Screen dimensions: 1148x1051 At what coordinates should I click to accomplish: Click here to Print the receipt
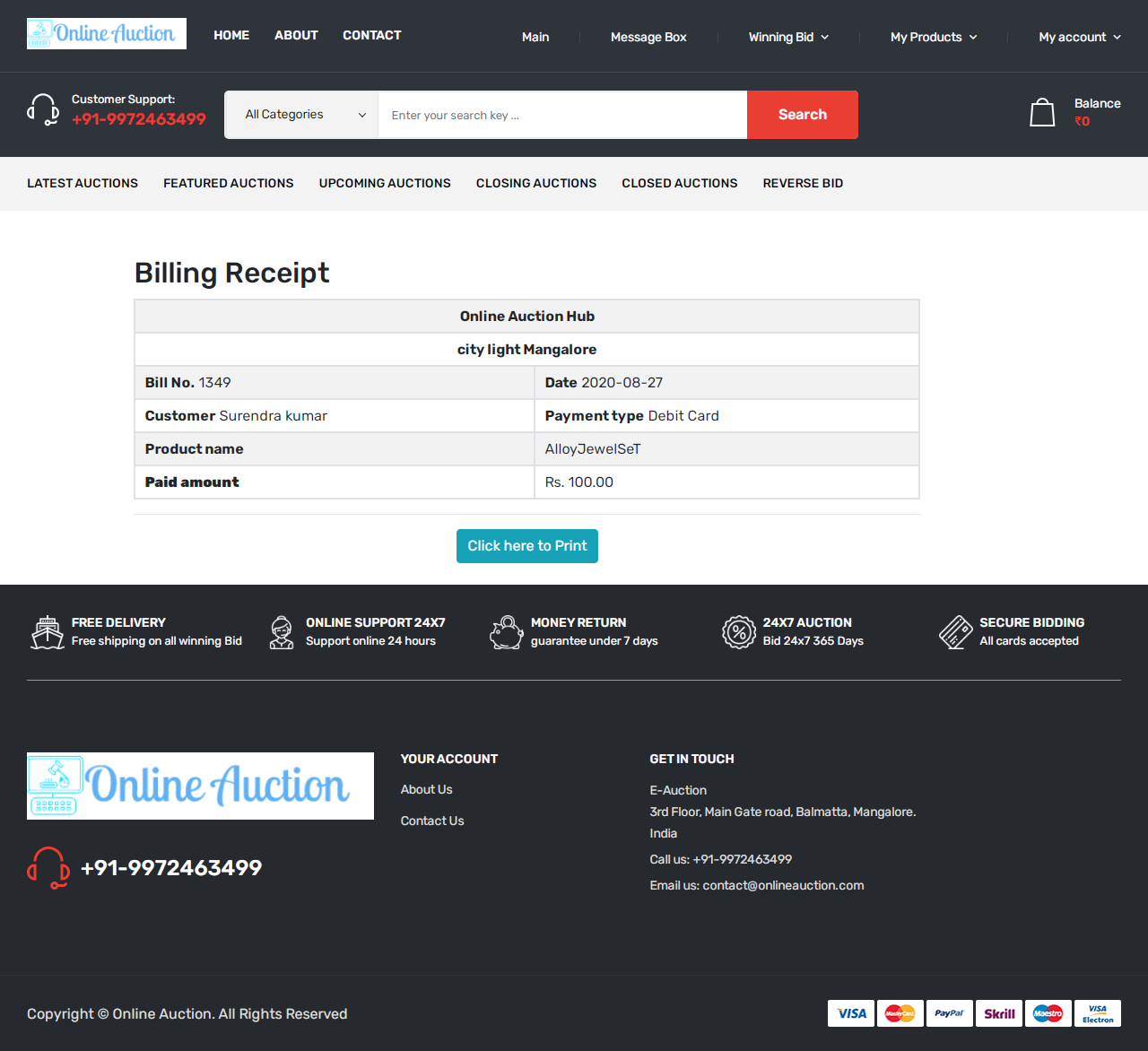(527, 546)
